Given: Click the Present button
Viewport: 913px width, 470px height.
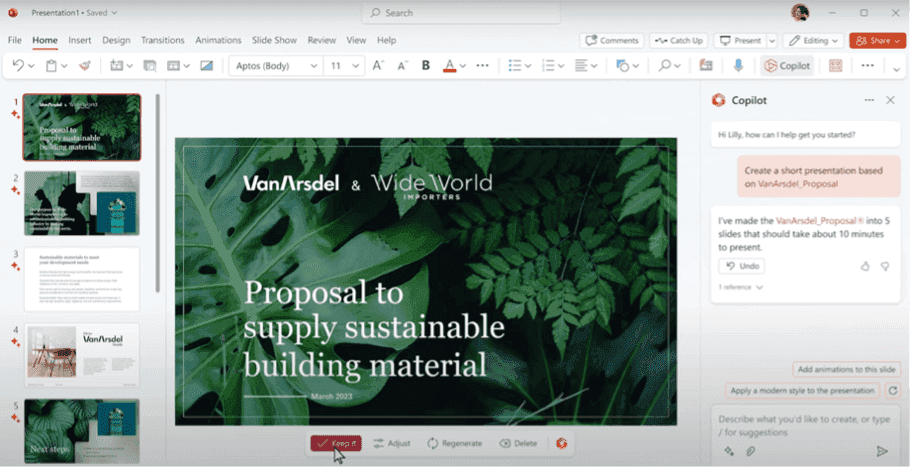Looking at the screenshot, I should 741,41.
